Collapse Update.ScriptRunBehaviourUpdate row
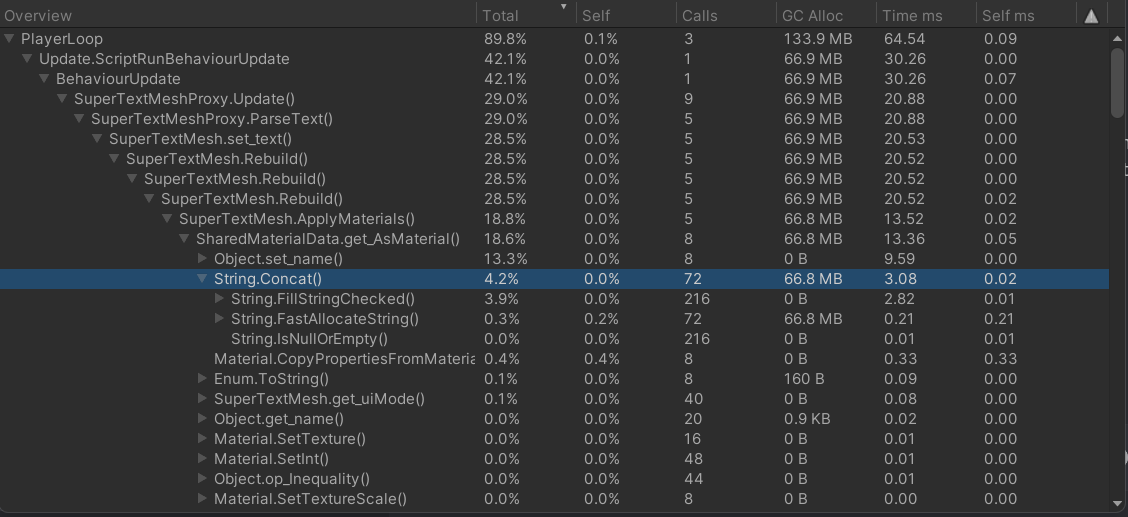This screenshot has width=1128, height=517. 27,59
